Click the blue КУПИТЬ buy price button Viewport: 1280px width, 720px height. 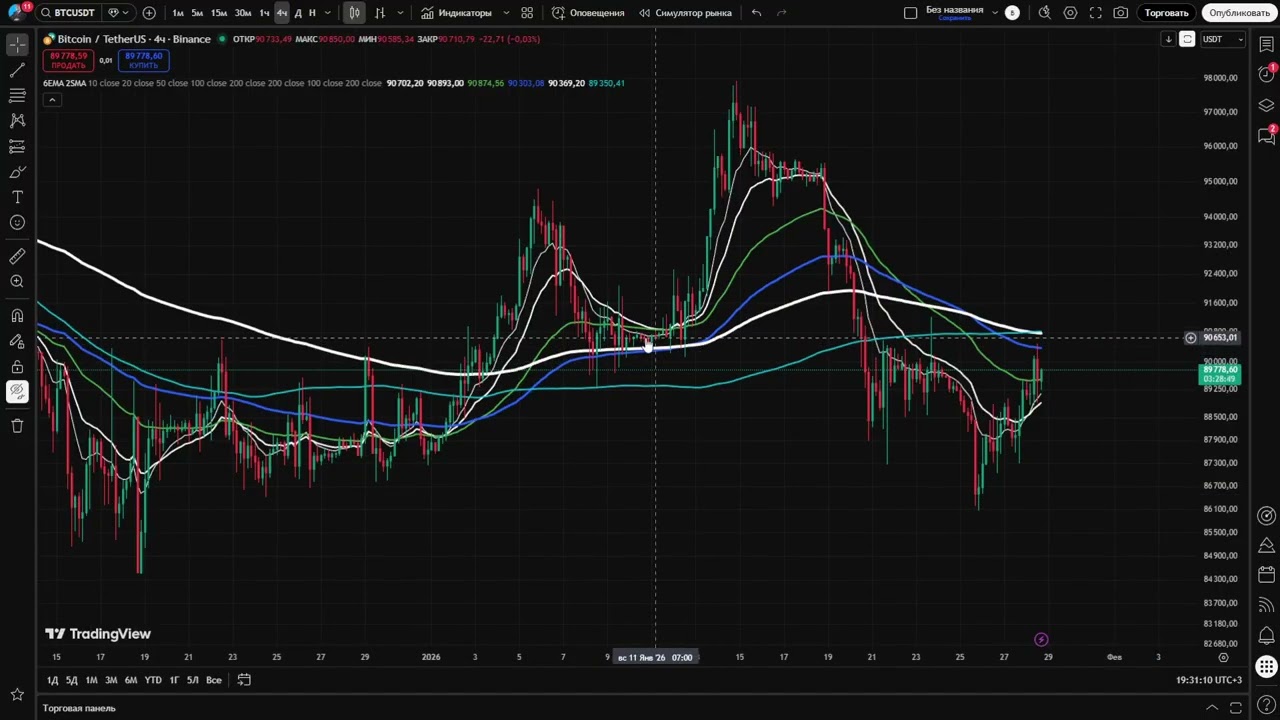(x=143, y=60)
